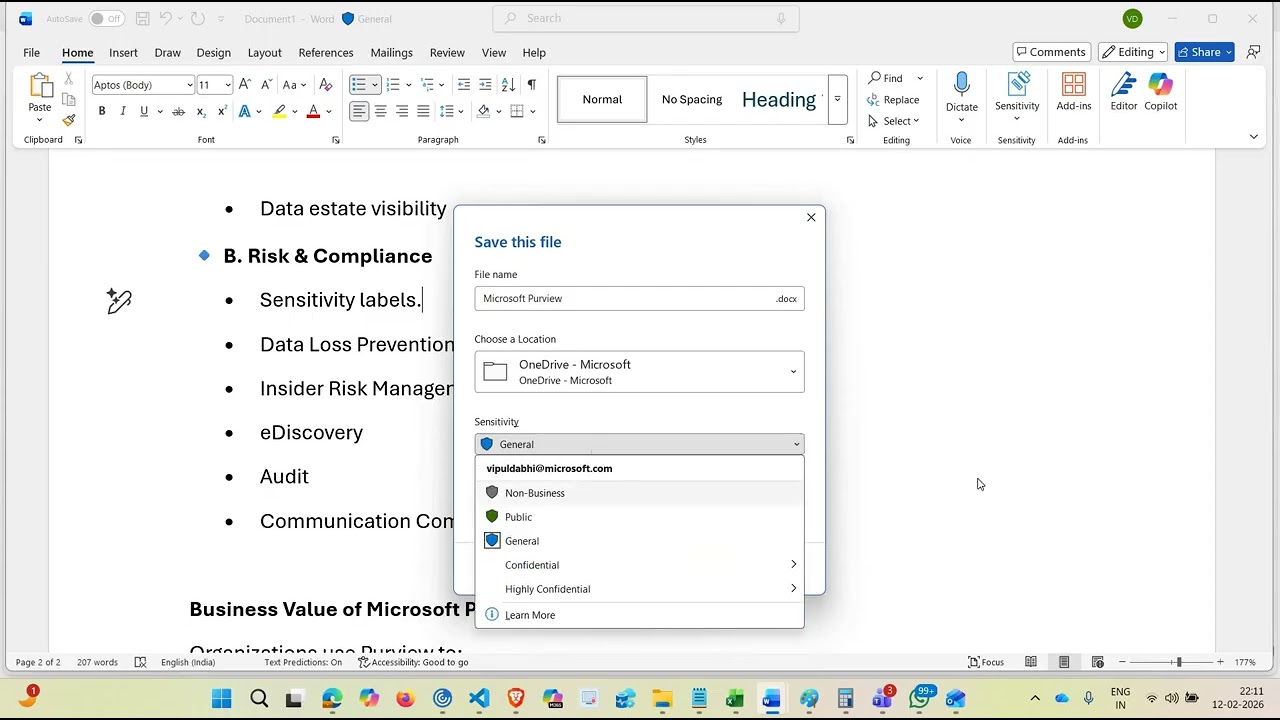Open Visual Studio Code from taskbar
The width and height of the screenshot is (1280, 720).
[479, 698]
